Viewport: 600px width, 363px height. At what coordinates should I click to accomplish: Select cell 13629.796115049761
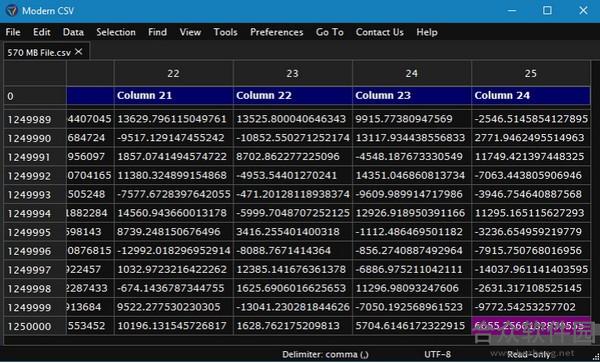(173, 119)
